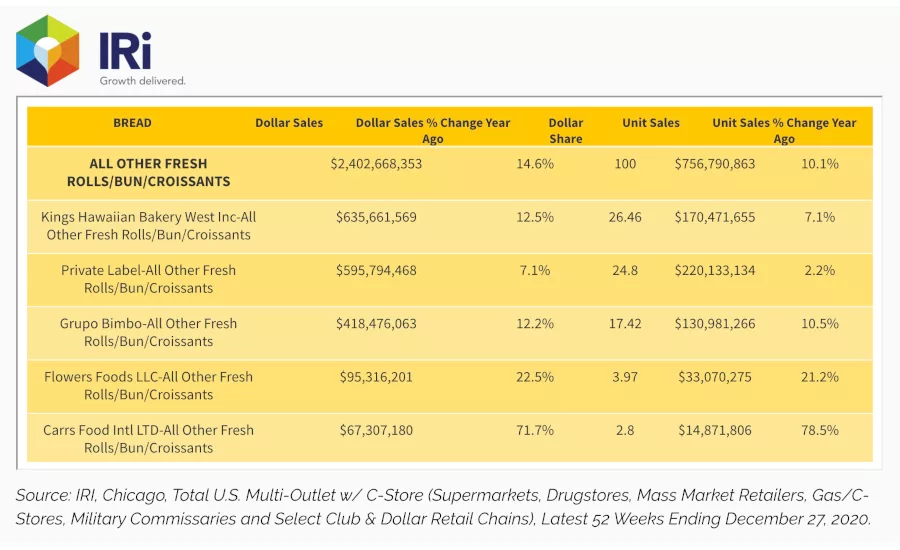Image resolution: width=900 pixels, height=550 pixels.
Task: Select the Dollar Sales column header
Action: (x=289, y=123)
